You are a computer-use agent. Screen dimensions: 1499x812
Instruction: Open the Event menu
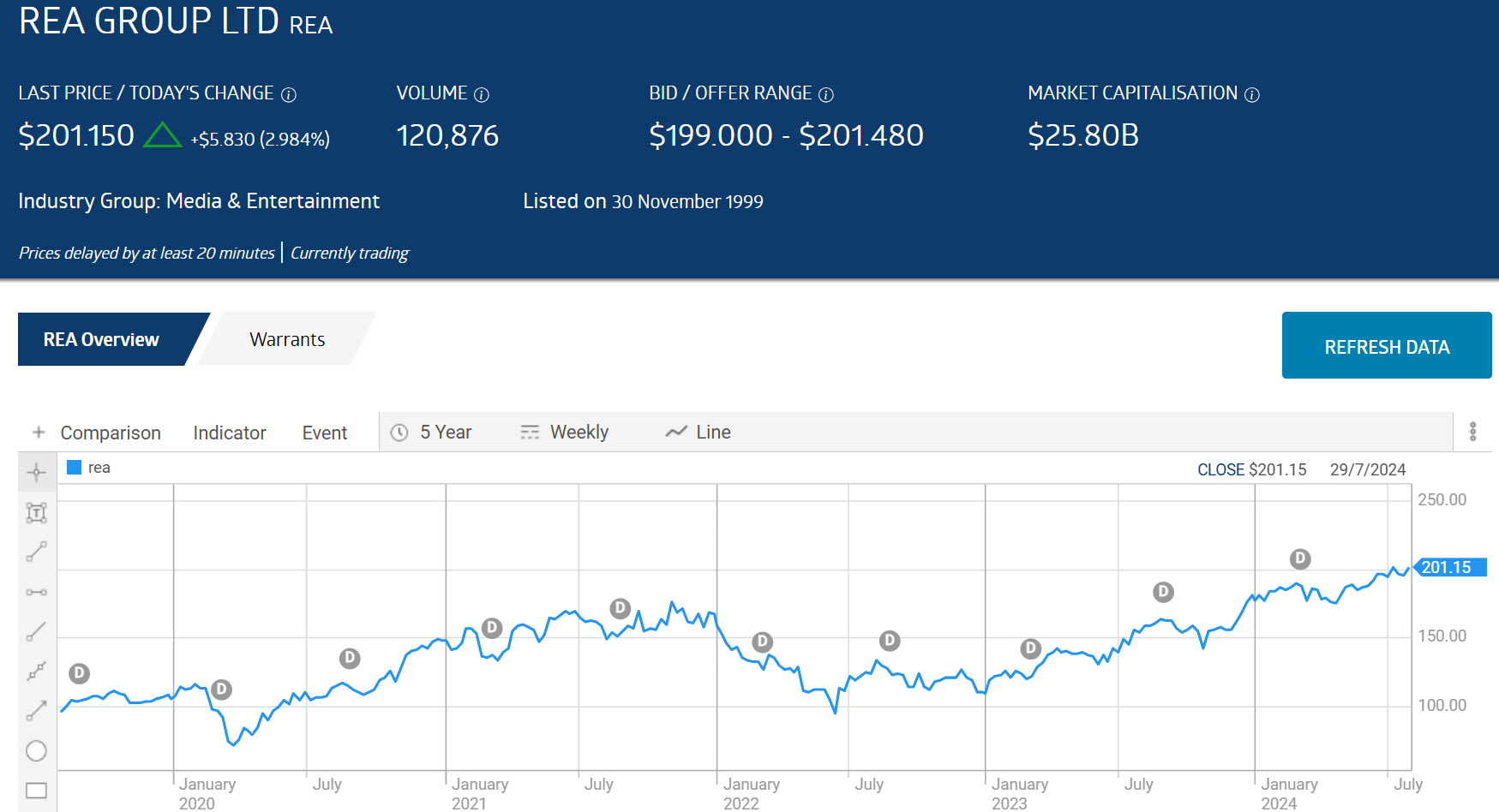point(325,433)
